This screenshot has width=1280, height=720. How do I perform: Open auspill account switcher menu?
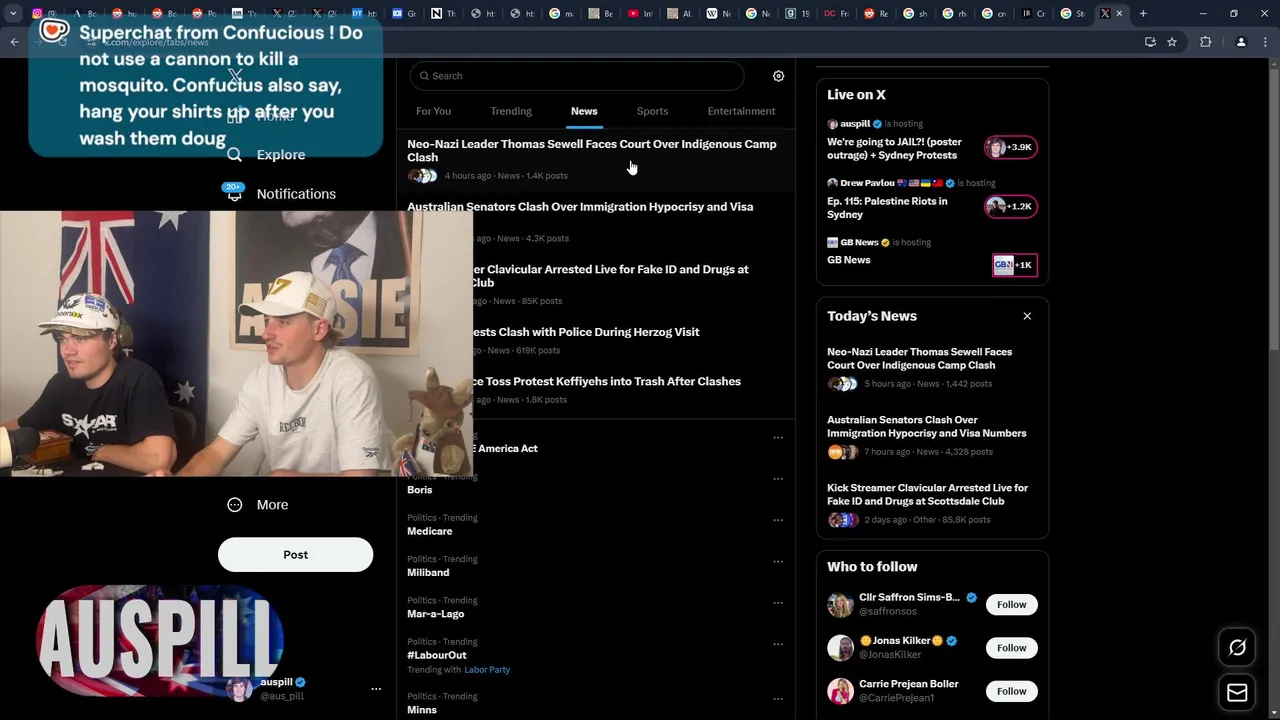click(376, 689)
